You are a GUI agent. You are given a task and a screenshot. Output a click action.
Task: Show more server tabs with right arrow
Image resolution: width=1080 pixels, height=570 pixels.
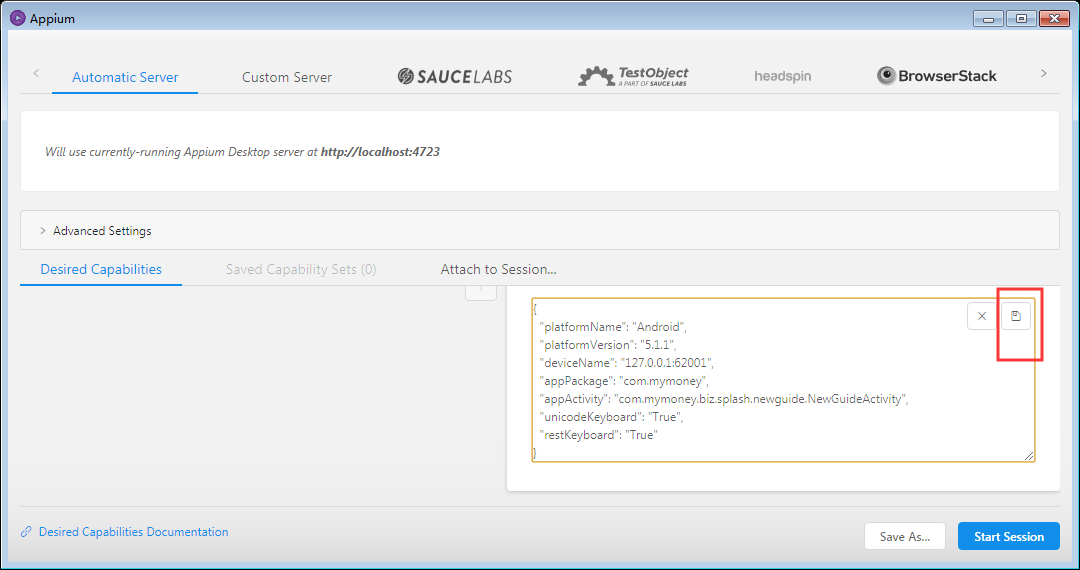point(1043,73)
